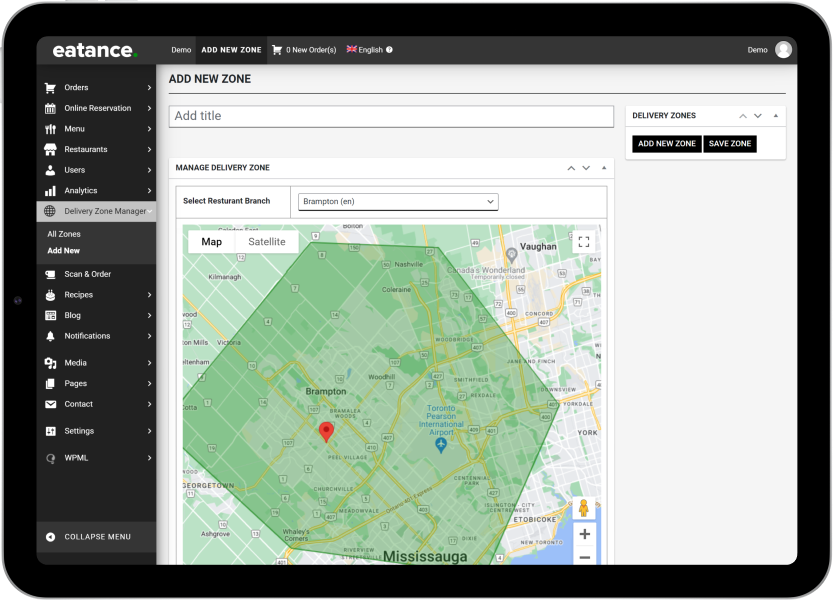Click the Pages icon in sidebar
The image size is (833, 600).
pyautogui.click(x=50, y=384)
